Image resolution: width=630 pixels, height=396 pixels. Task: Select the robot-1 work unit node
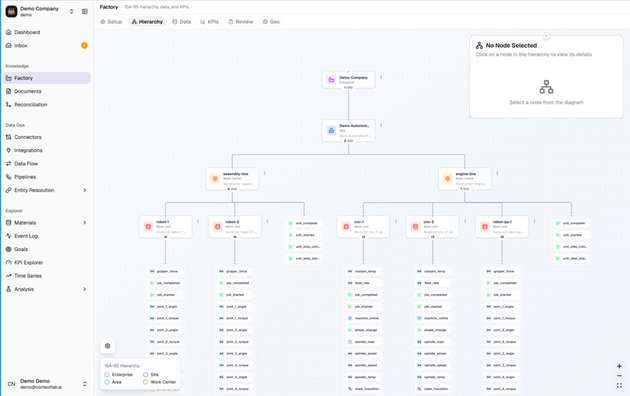tap(165, 227)
